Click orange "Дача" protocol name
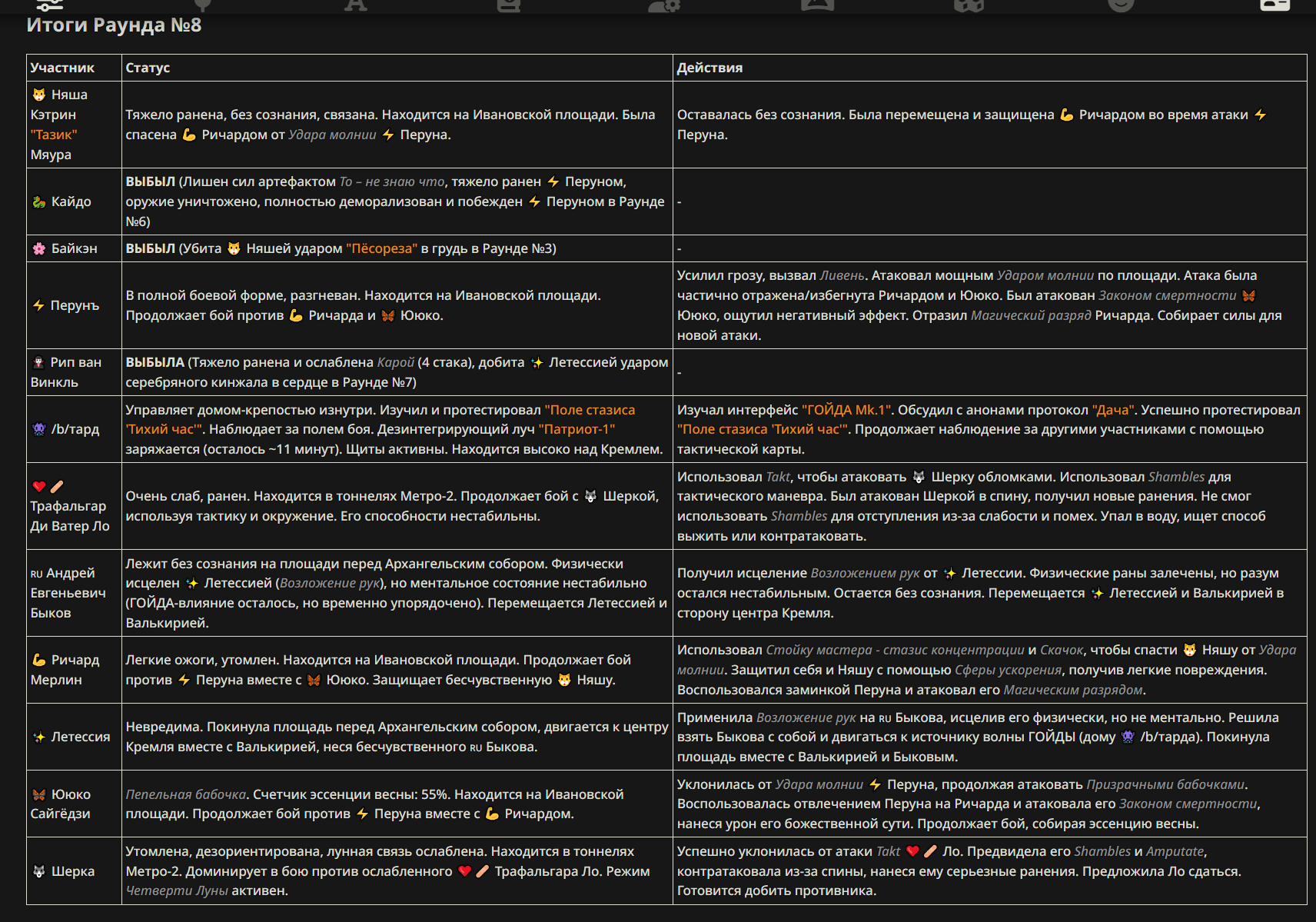 (x=1113, y=410)
